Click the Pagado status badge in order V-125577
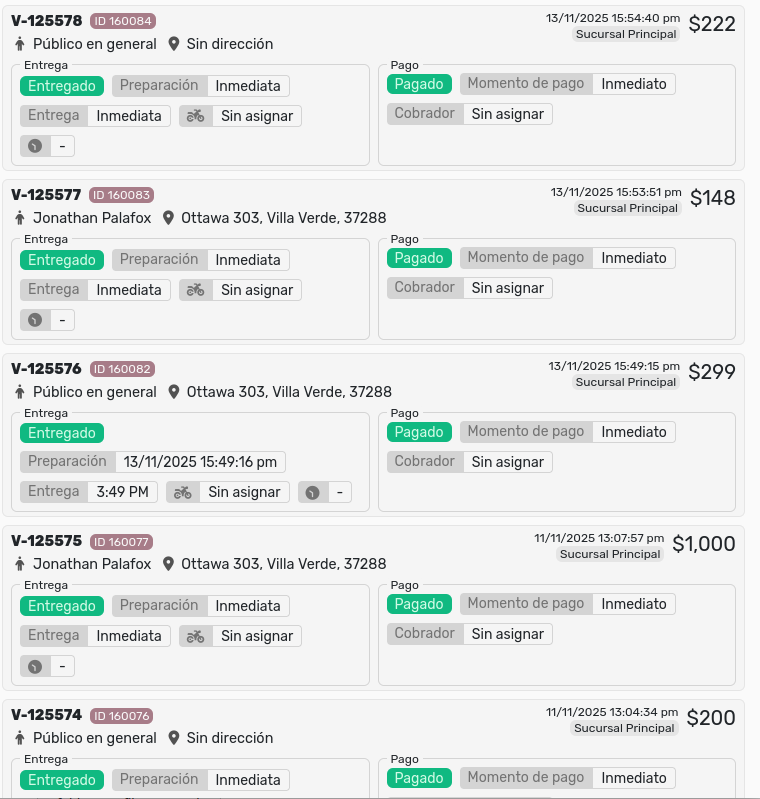 [419, 258]
